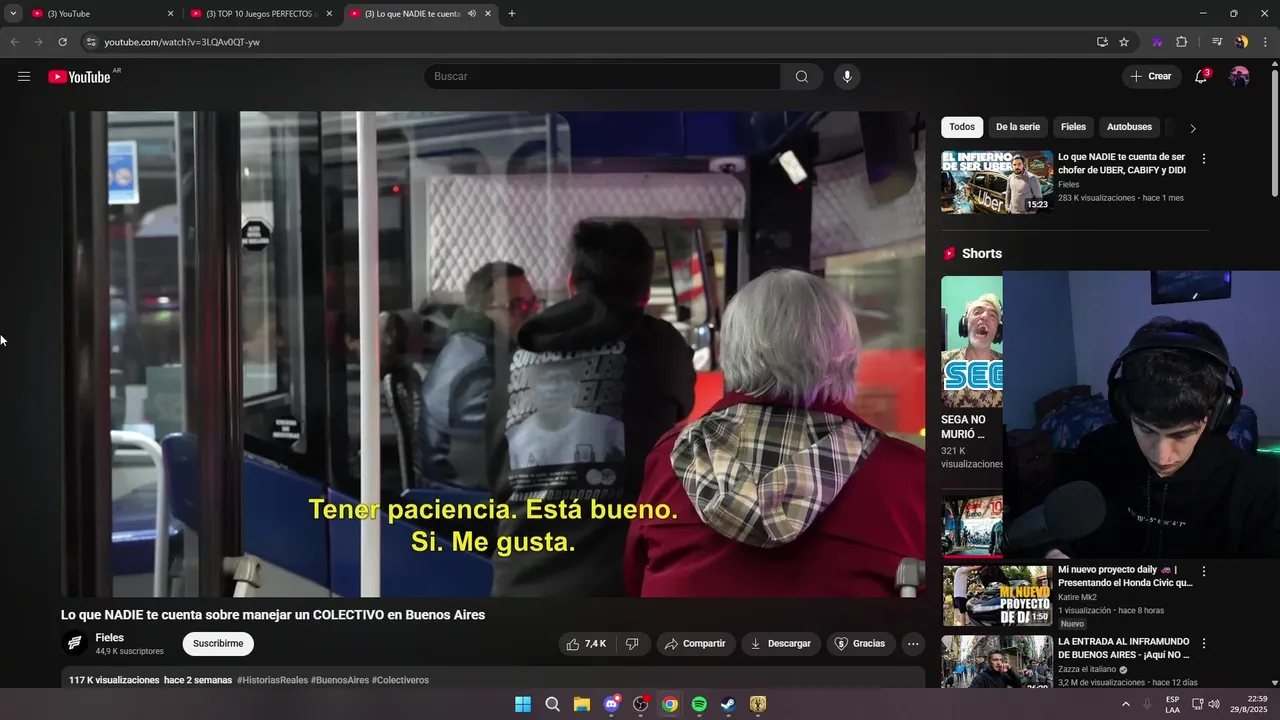Click in the Buscar search field

603,77
